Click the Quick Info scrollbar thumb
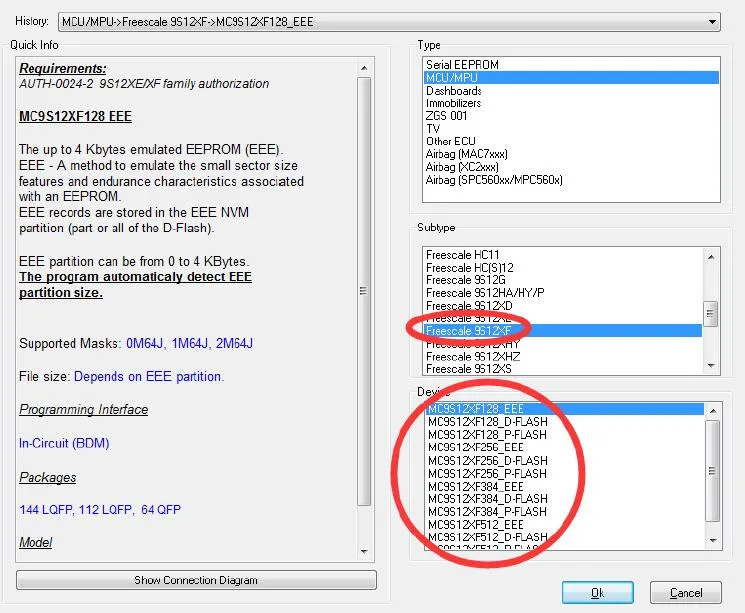Image resolution: width=745 pixels, height=613 pixels. (x=363, y=291)
